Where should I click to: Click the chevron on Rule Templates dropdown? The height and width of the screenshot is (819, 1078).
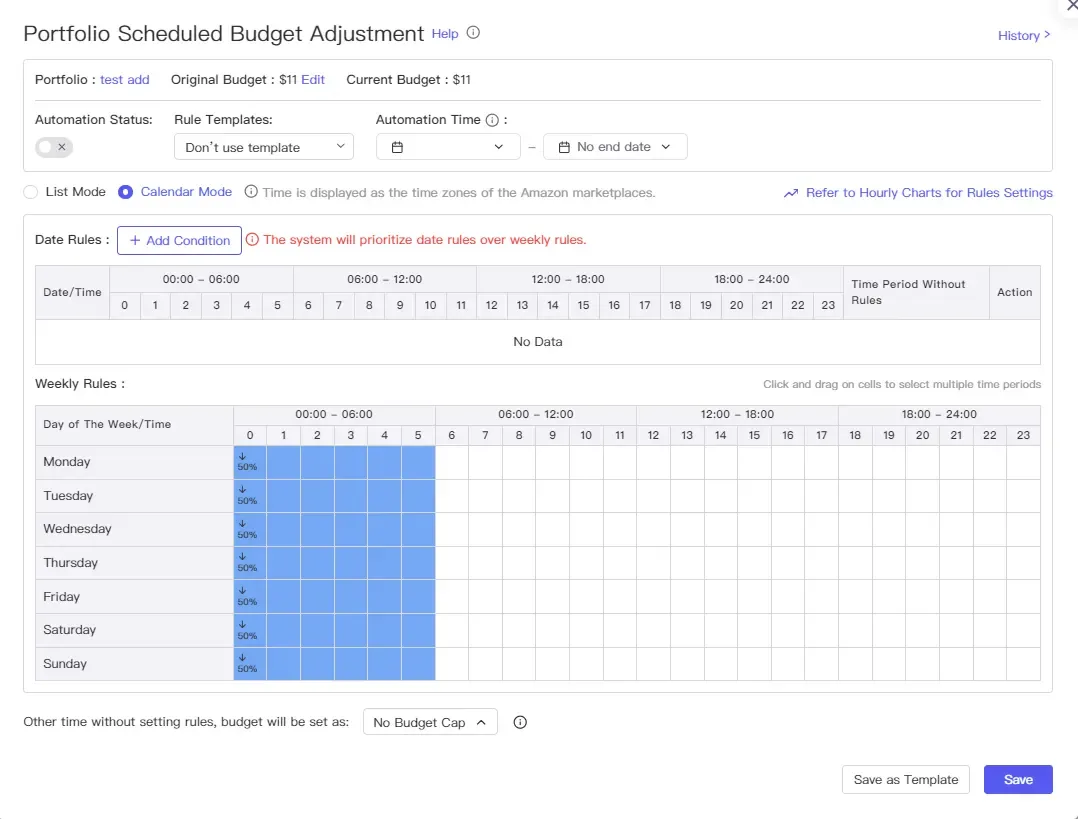(x=340, y=146)
